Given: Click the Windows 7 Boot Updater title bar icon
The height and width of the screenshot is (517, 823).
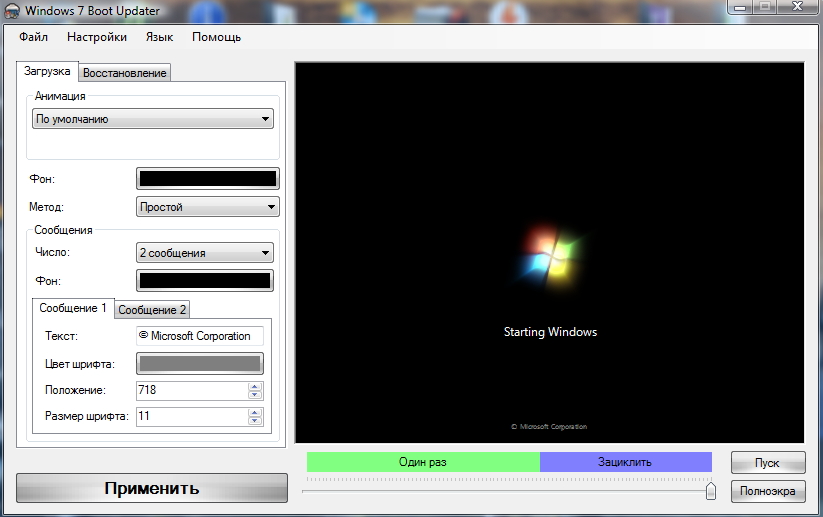Looking at the screenshot, I should [11, 10].
